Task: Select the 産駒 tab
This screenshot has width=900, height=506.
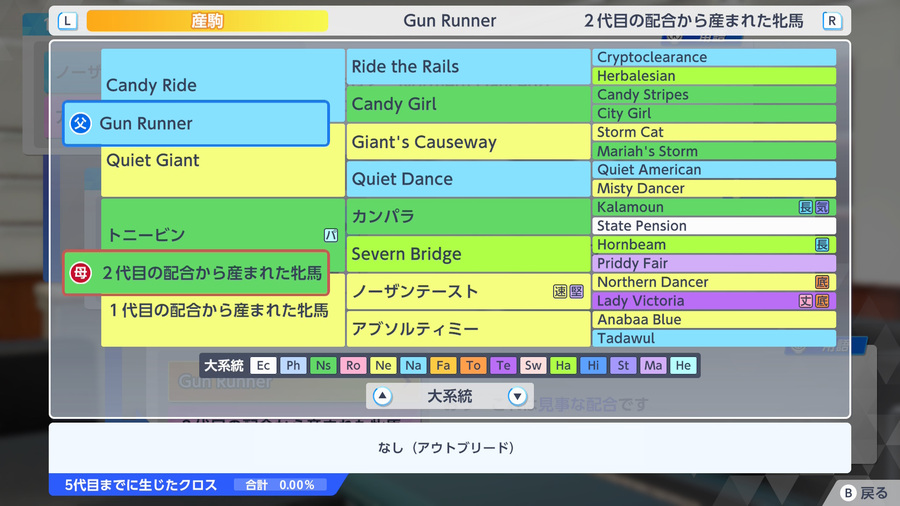Action: [207, 21]
